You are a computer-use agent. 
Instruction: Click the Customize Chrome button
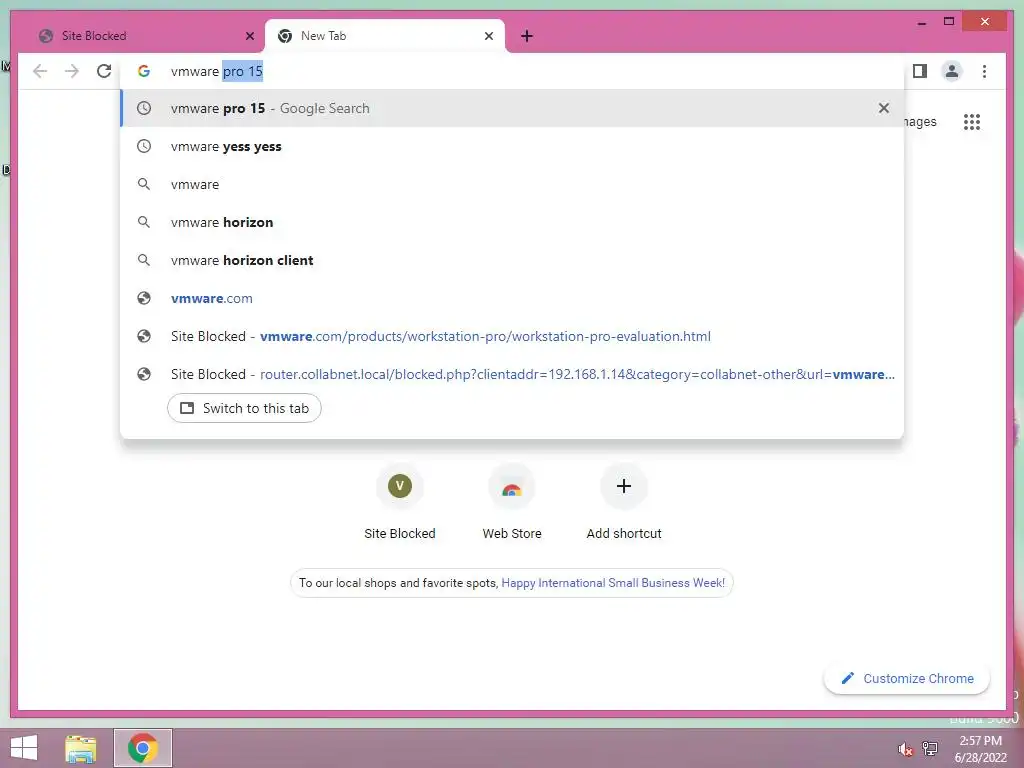(x=907, y=679)
